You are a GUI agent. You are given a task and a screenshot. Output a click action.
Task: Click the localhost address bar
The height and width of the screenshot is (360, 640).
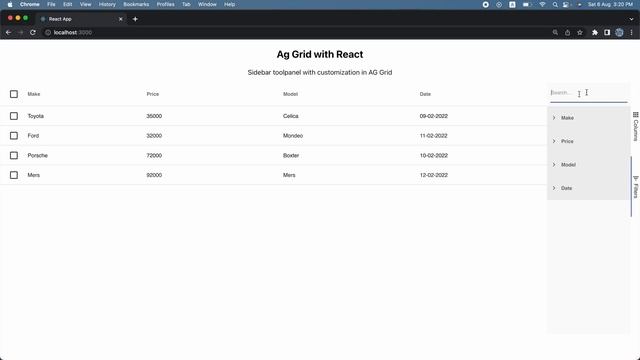298,32
